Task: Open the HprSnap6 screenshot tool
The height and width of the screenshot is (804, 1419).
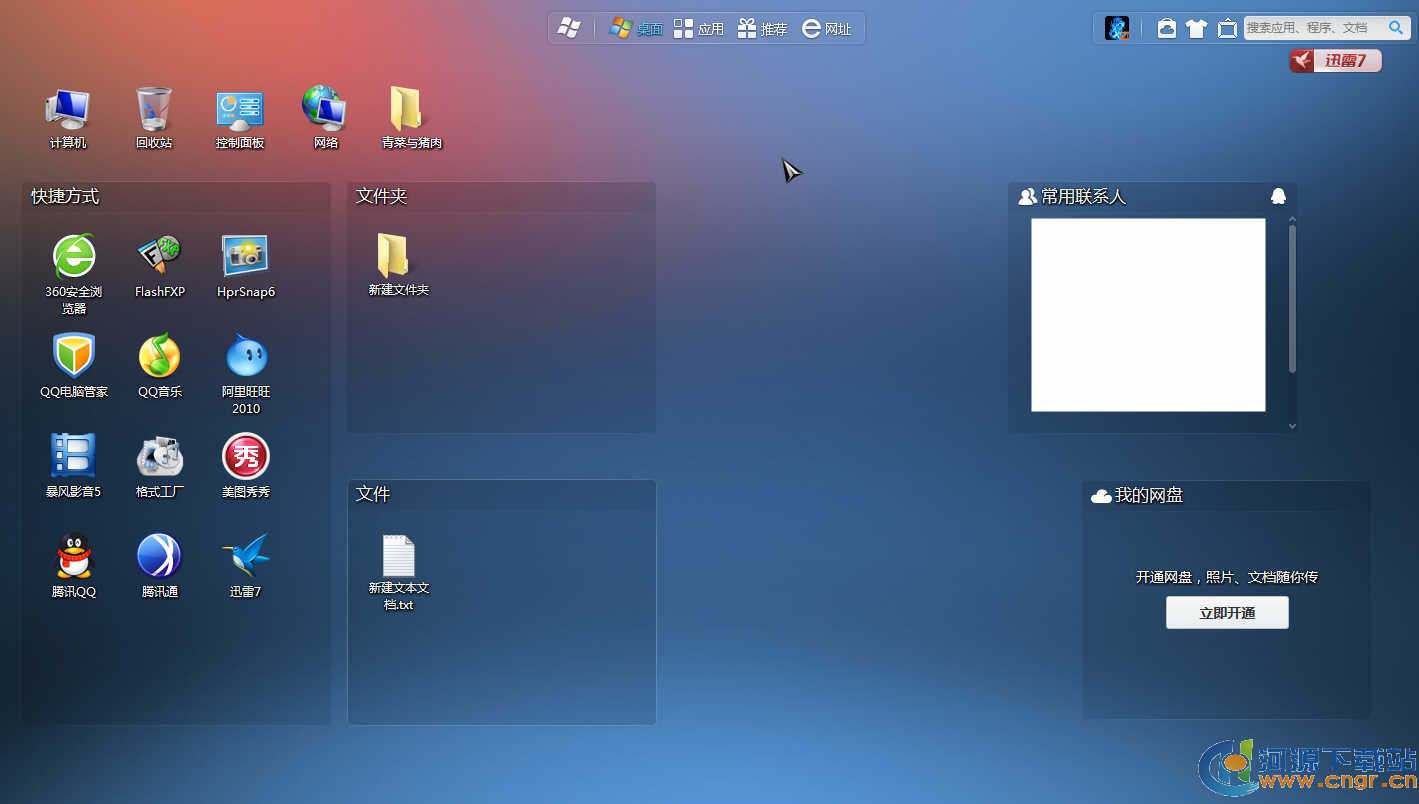Action: 245,258
